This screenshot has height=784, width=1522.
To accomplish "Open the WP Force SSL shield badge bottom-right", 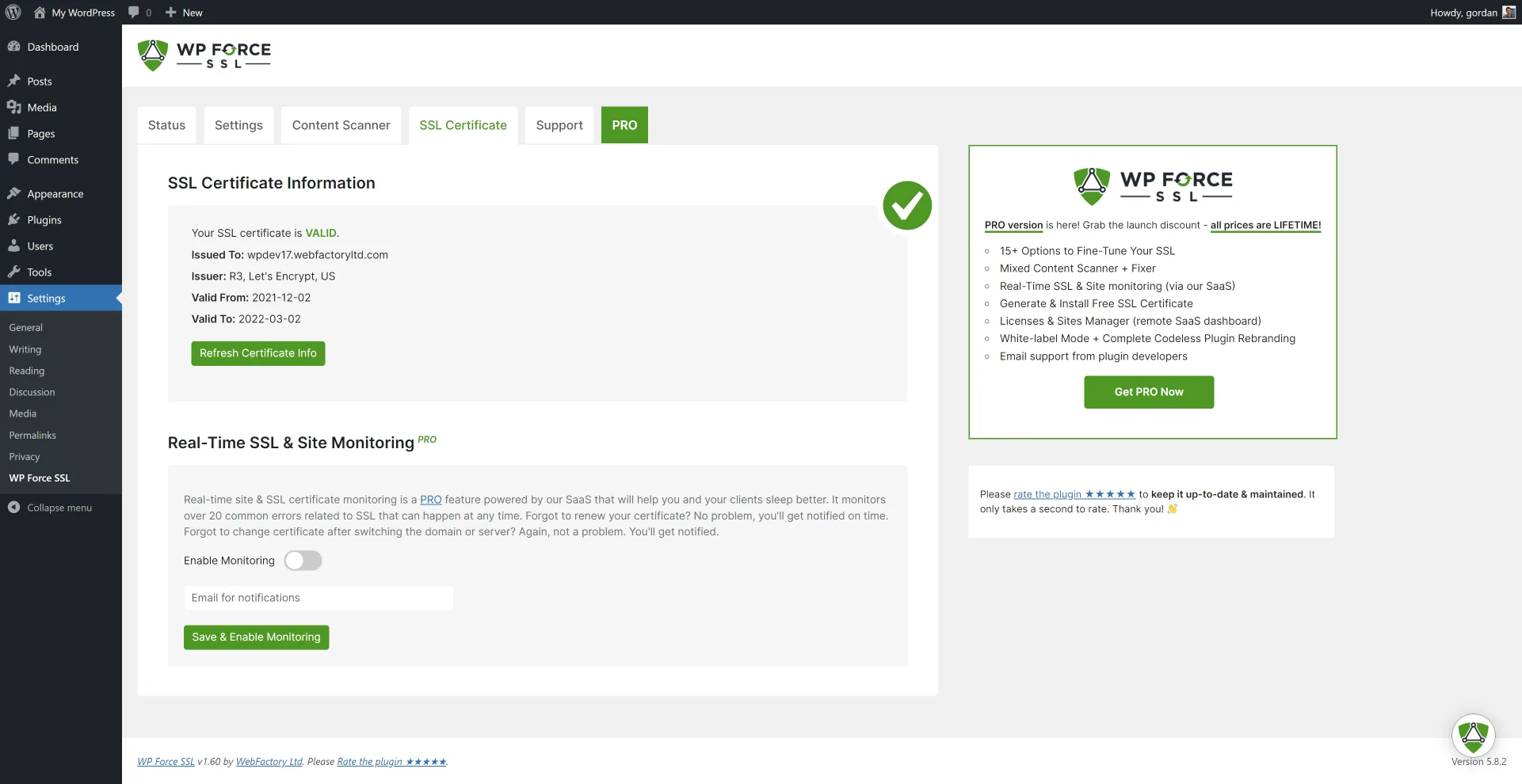I will click(x=1472, y=735).
